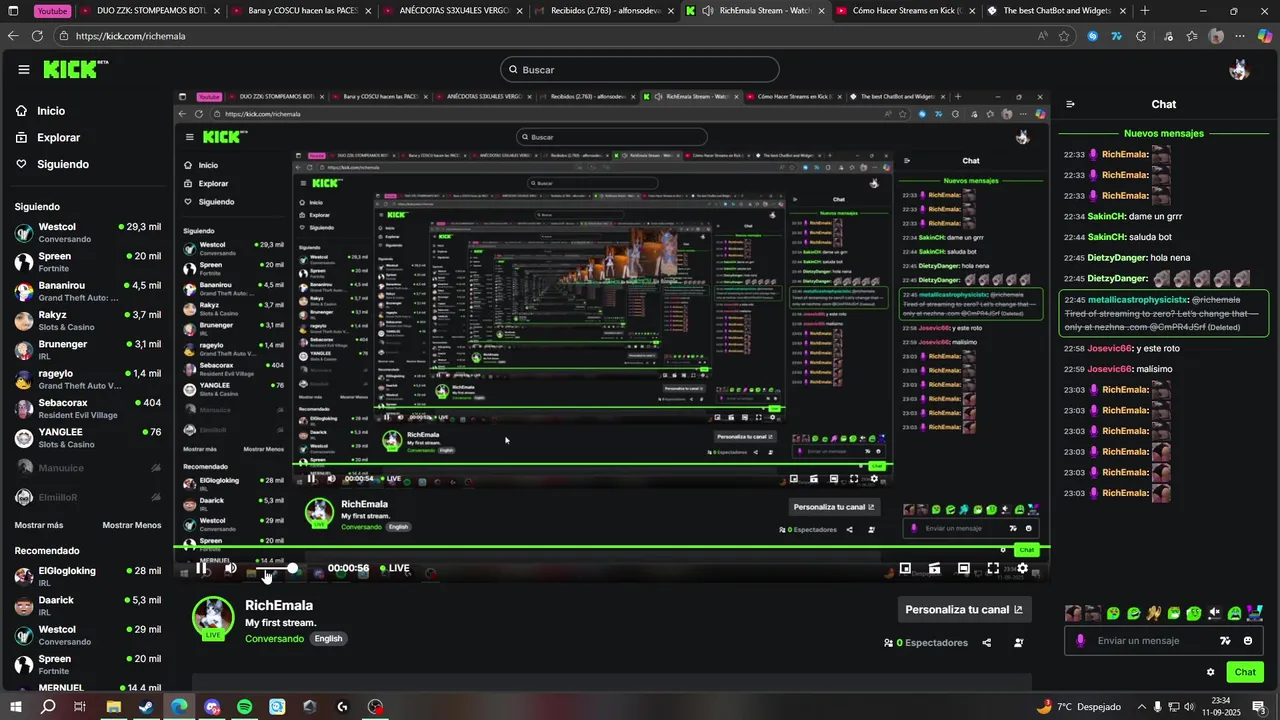Open player settings gear

coord(1022,568)
